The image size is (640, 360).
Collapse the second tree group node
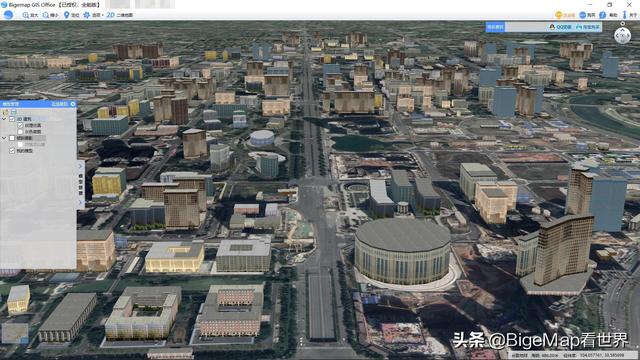tap(4, 138)
